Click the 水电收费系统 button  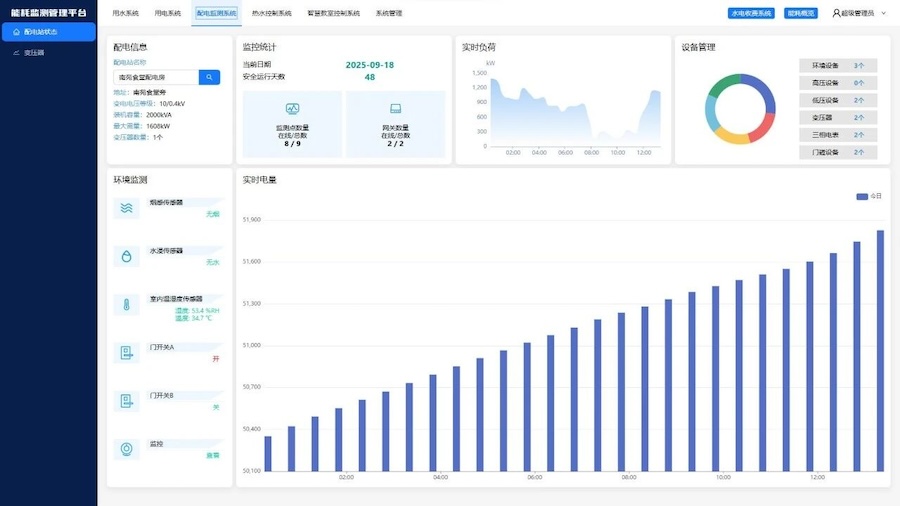click(750, 13)
